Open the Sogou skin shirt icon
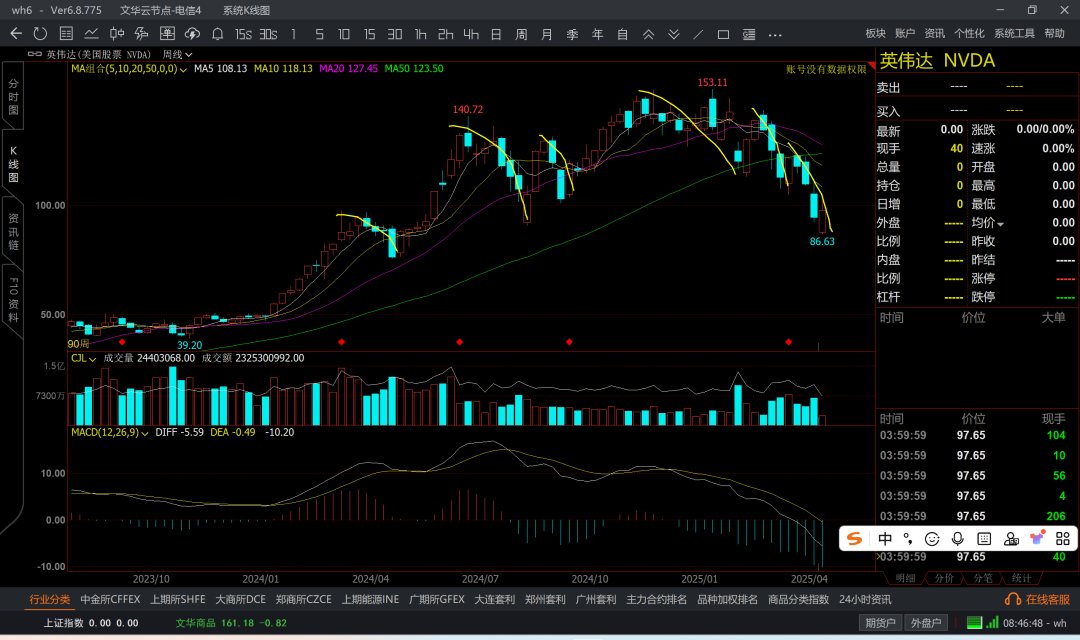 point(1037,538)
